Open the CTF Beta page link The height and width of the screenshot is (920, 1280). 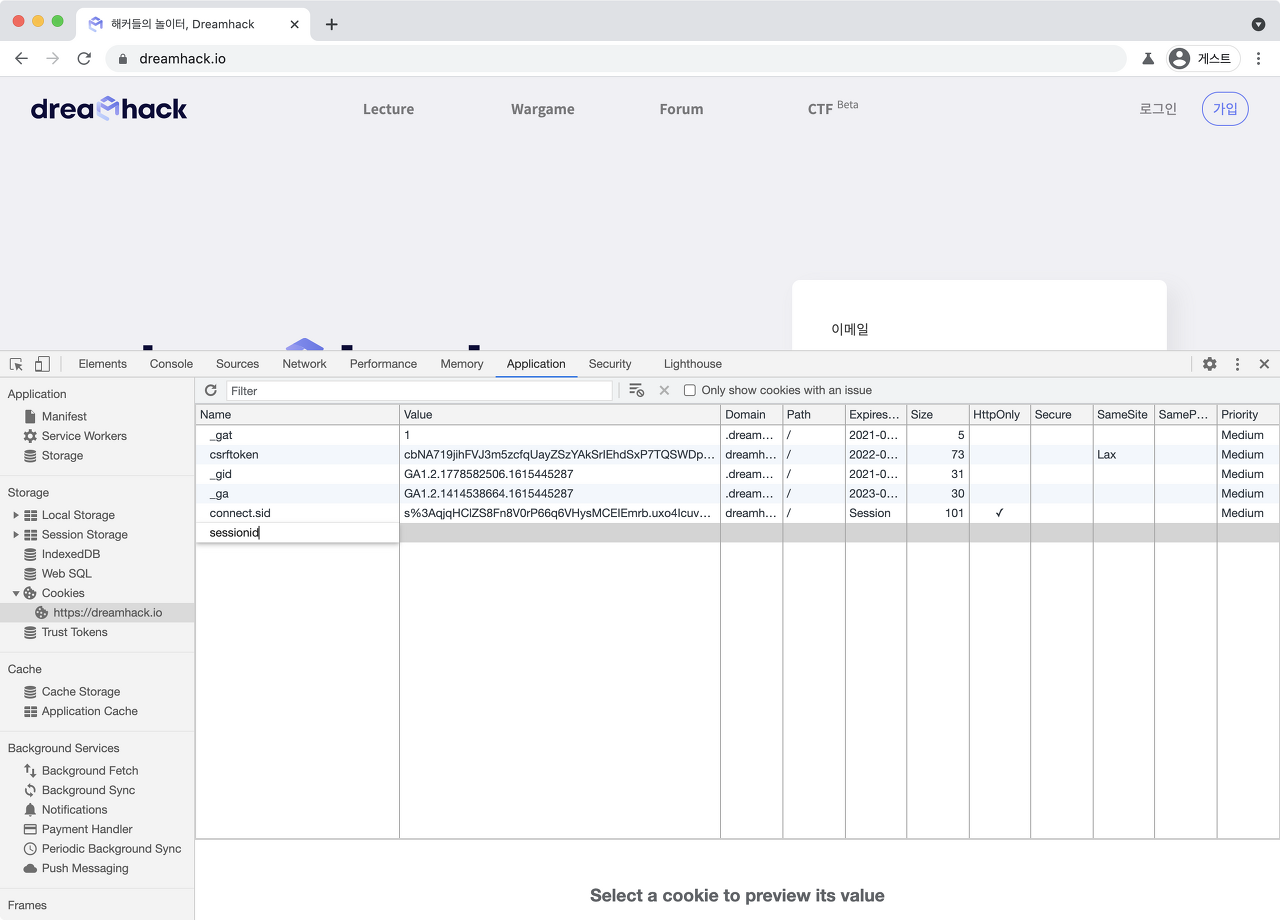(832, 108)
